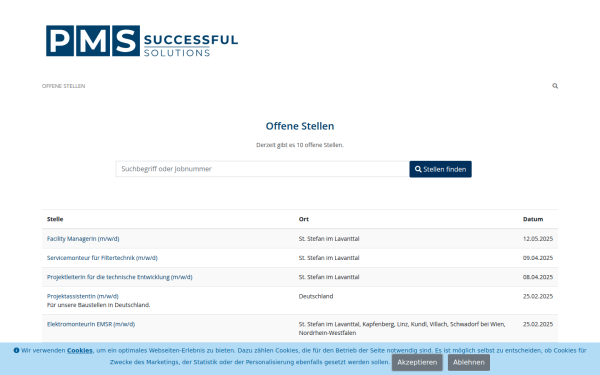Click St. Stefan im Lavanttal in Servicemonteur row
Screen dimensions: 600x375
pos(329,258)
